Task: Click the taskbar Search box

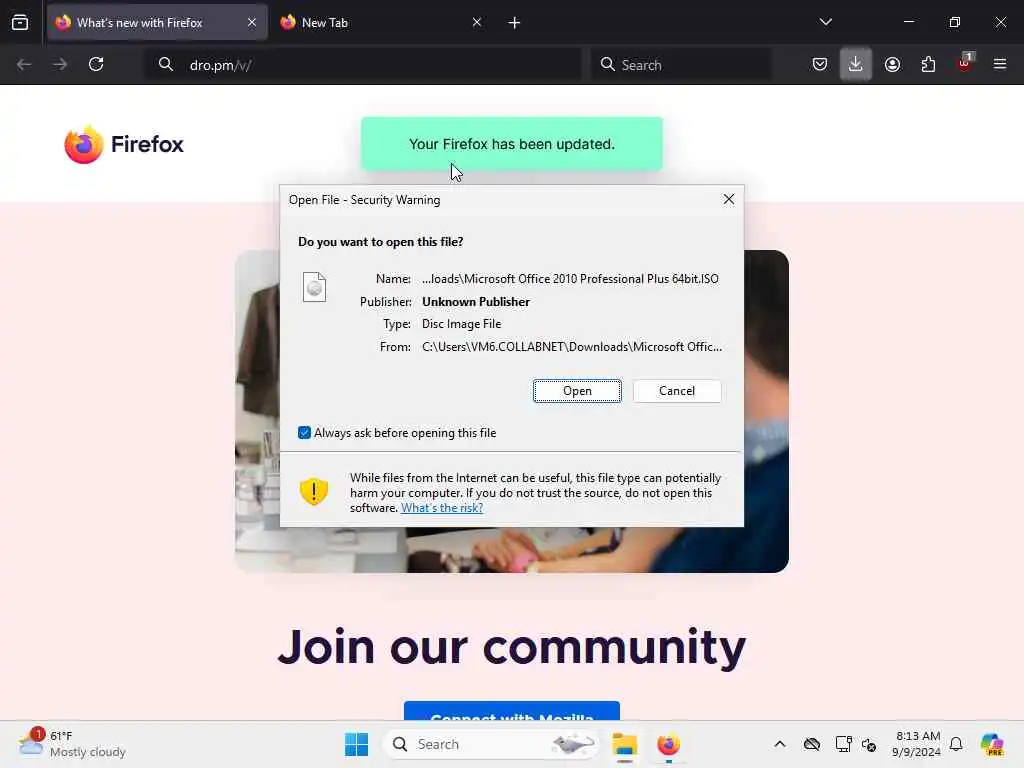Action: click(x=491, y=744)
